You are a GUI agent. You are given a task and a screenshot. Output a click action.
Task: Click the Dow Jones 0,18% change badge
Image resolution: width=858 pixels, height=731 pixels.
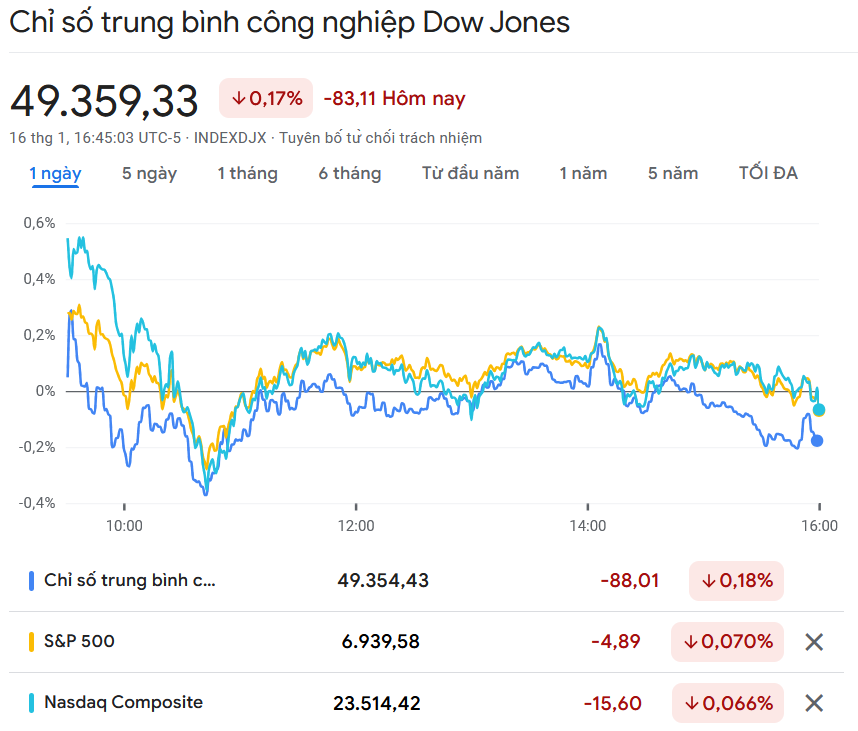pyautogui.click(x=736, y=581)
